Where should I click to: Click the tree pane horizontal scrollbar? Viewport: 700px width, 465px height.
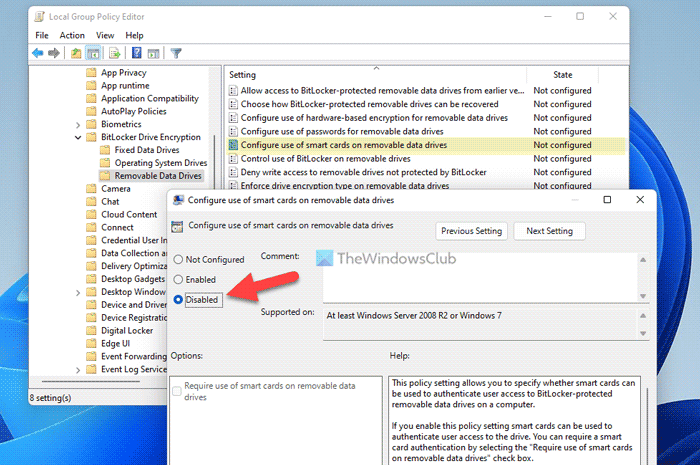pyautogui.click(x=91, y=382)
